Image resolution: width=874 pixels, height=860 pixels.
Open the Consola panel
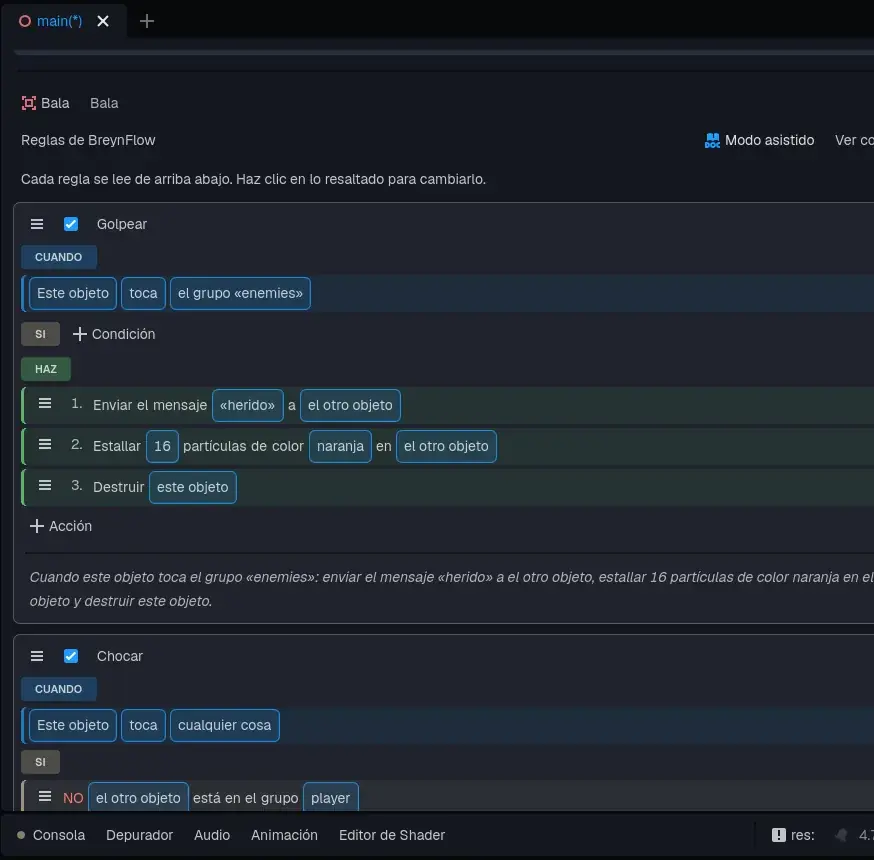click(x=59, y=835)
